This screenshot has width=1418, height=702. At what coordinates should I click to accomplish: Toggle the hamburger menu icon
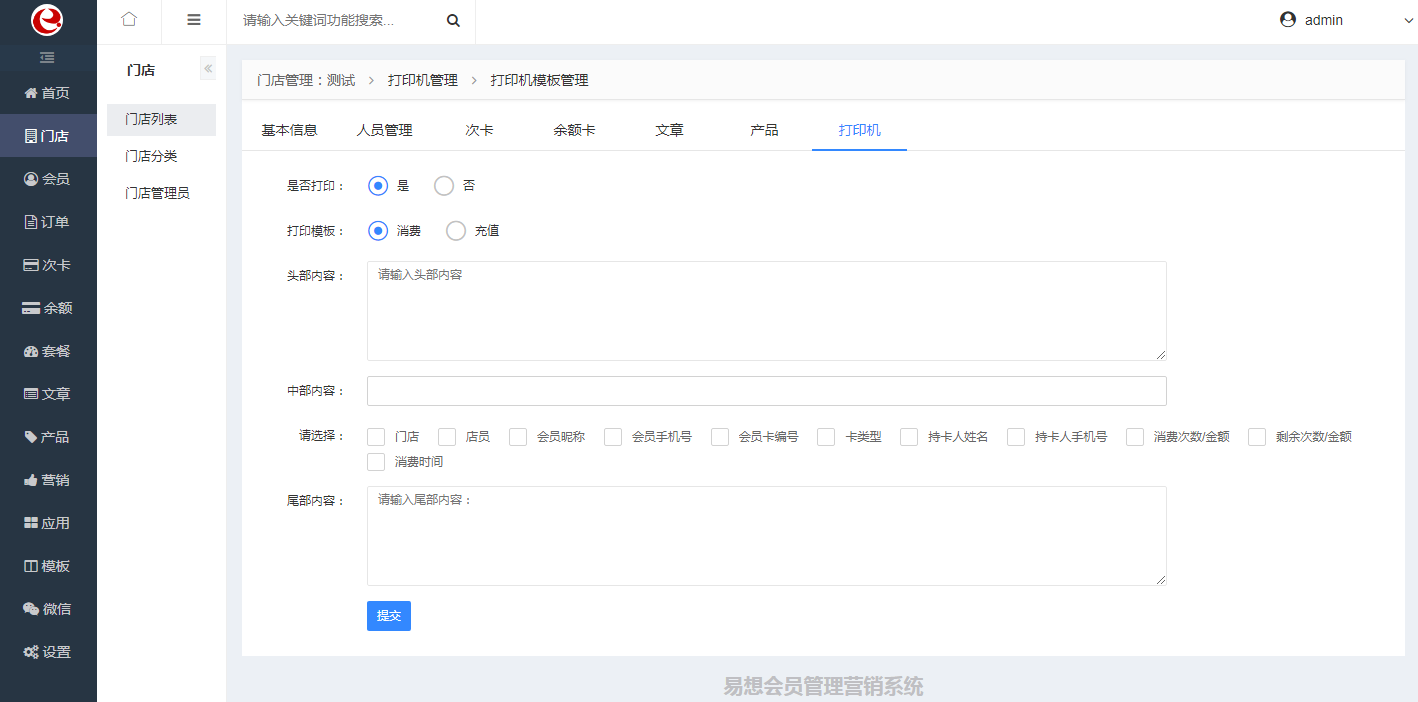pos(194,20)
